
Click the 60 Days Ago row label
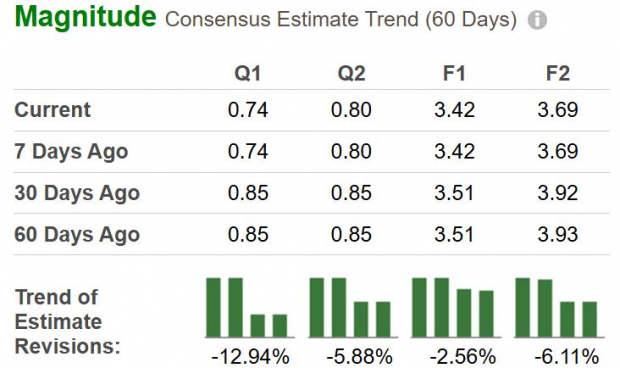(77, 234)
